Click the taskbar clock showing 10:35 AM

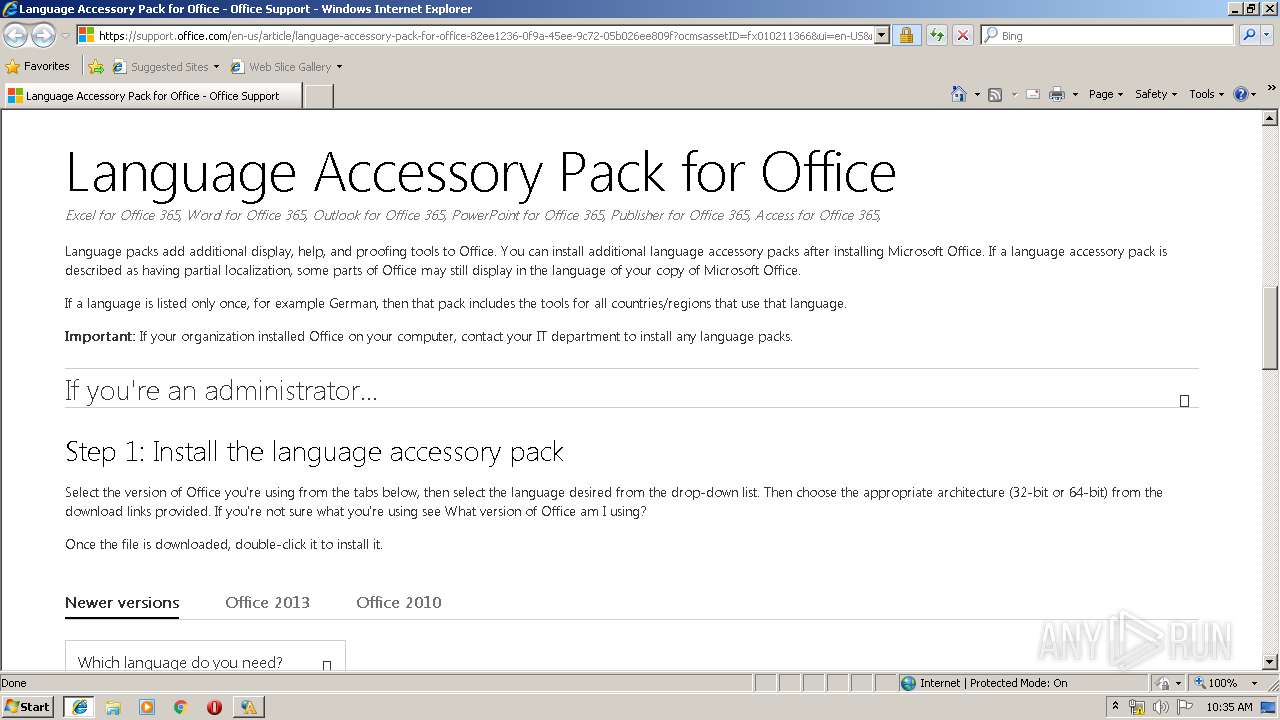[x=1229, y=707]
